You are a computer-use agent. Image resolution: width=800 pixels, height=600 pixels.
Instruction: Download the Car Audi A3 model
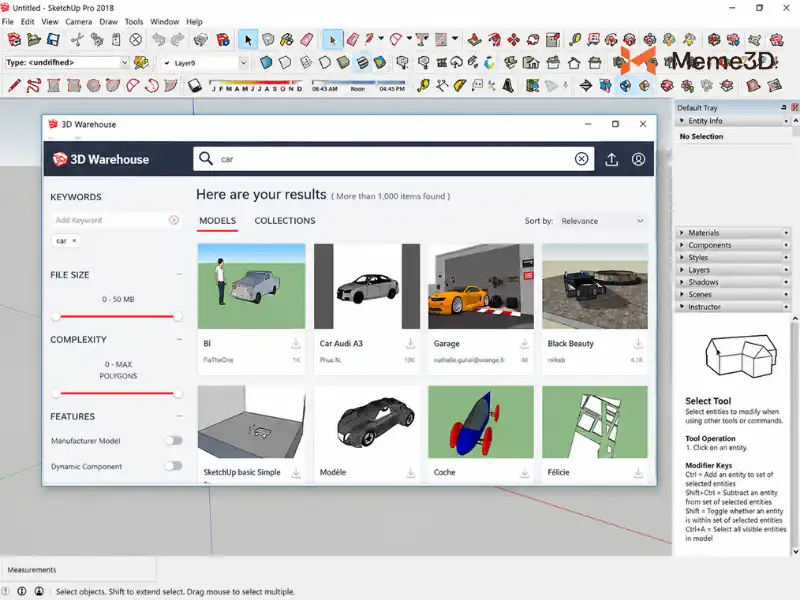[410, 344]
